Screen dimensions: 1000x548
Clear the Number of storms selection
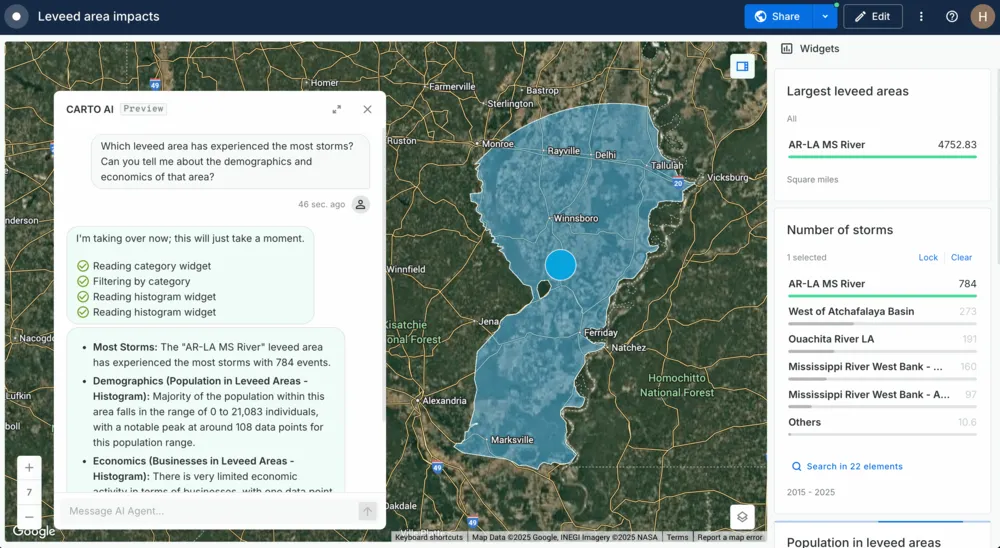click(x=961, y=258)
